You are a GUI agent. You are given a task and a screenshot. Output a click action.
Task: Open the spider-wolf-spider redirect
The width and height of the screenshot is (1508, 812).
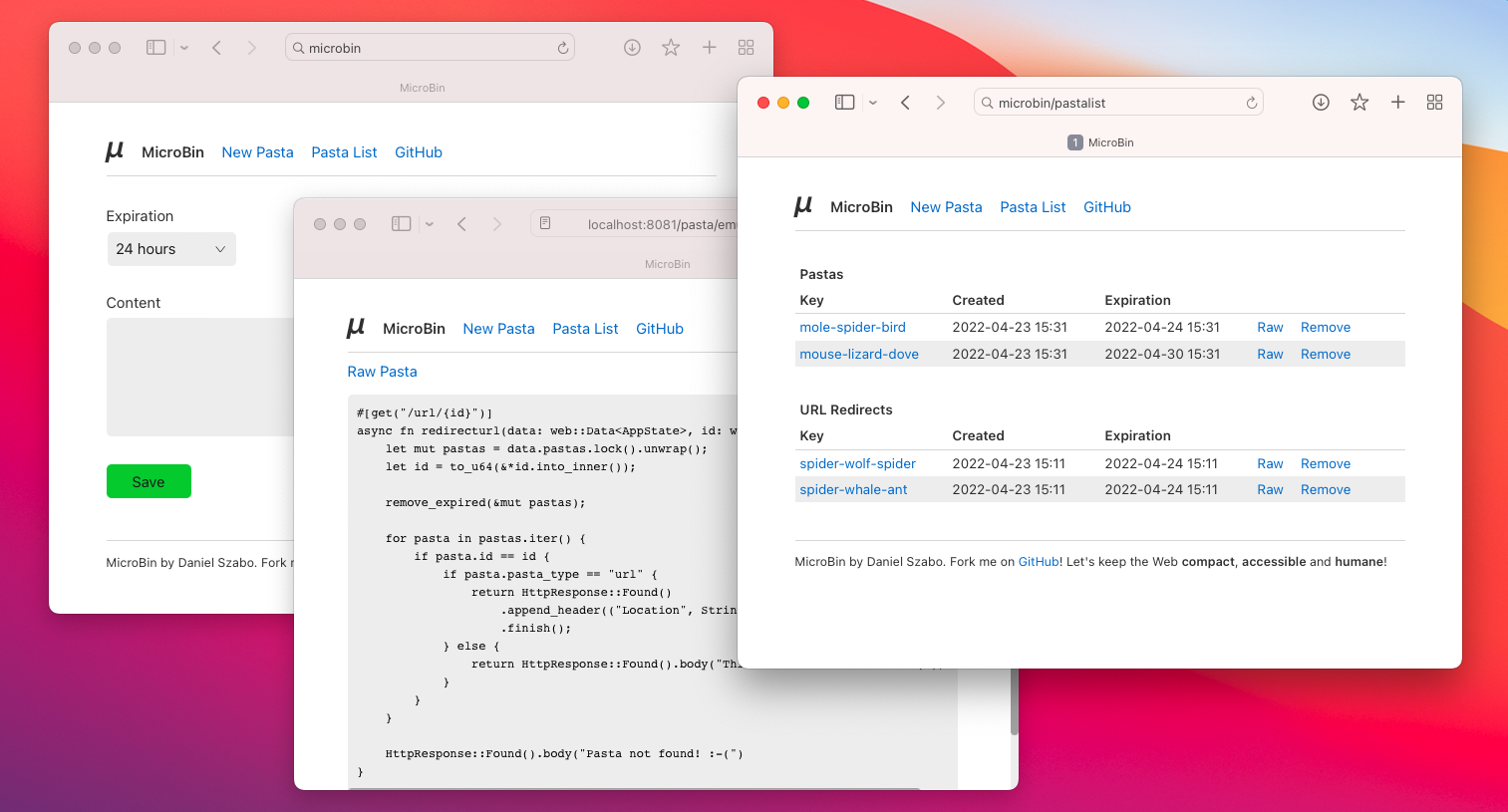(x=857, y=463)
